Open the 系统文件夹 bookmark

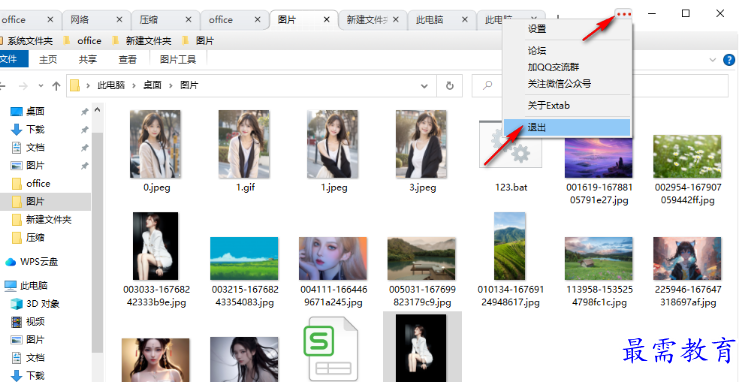point(27,41)
